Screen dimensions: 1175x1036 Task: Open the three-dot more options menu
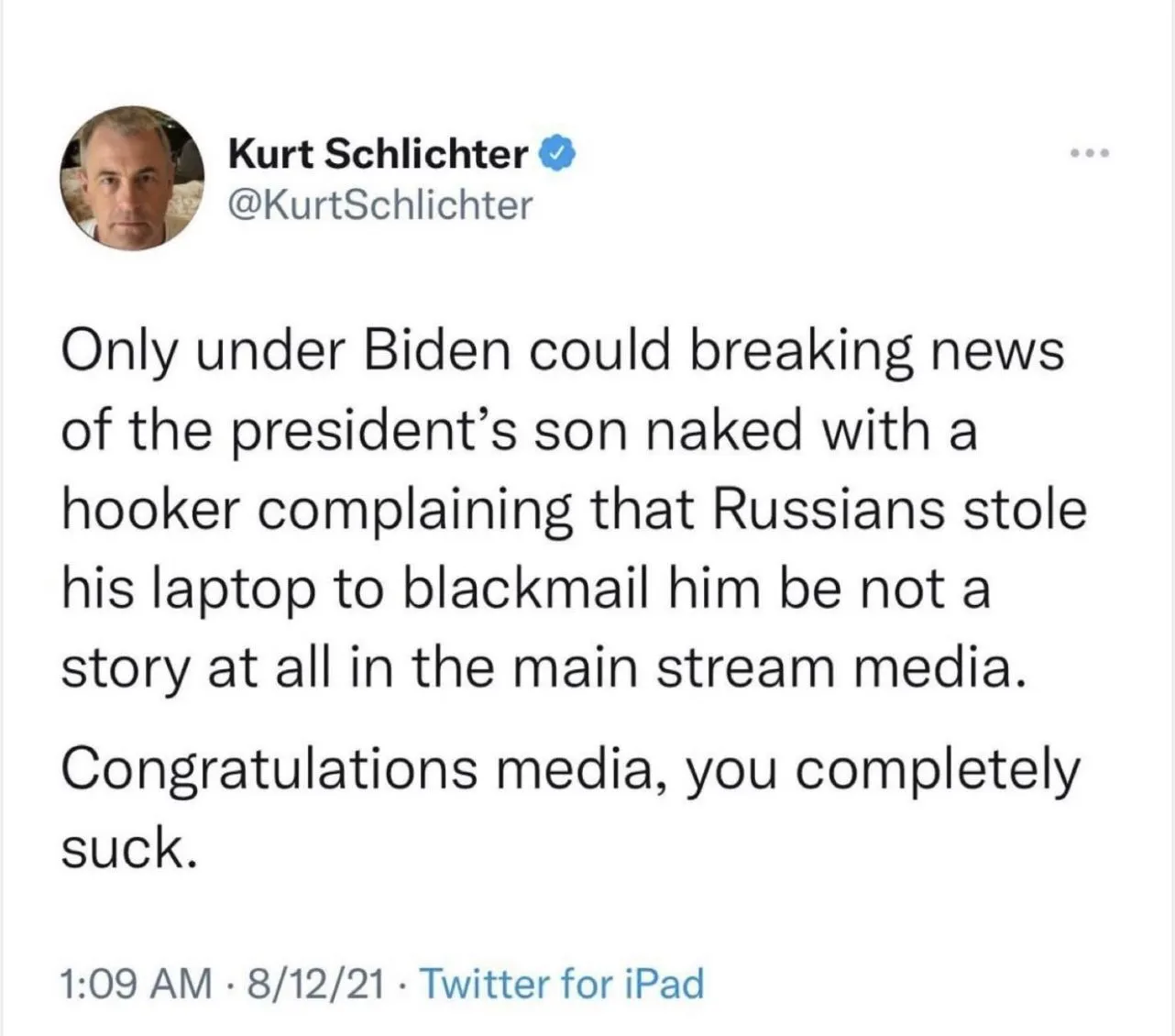(x=1091, y=153)
